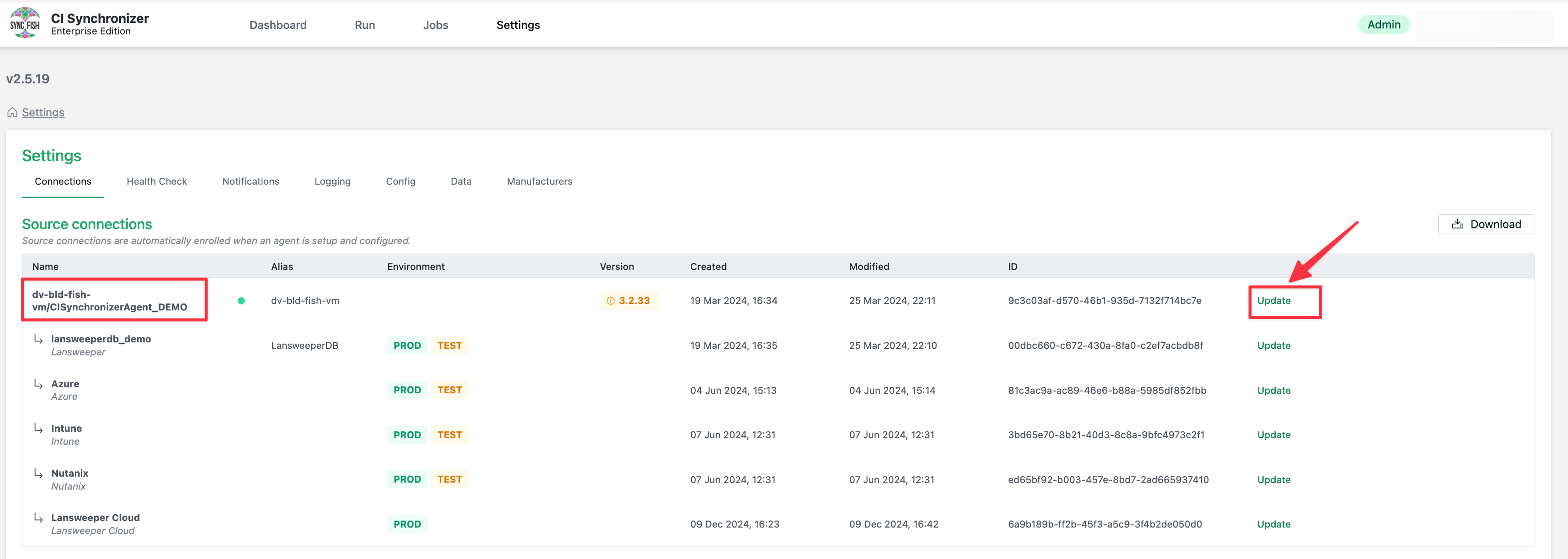This screenshot has height=559, width=1568.
Task: Click the Lansweeper Cloud connection name
Action: tap(96, 518)
